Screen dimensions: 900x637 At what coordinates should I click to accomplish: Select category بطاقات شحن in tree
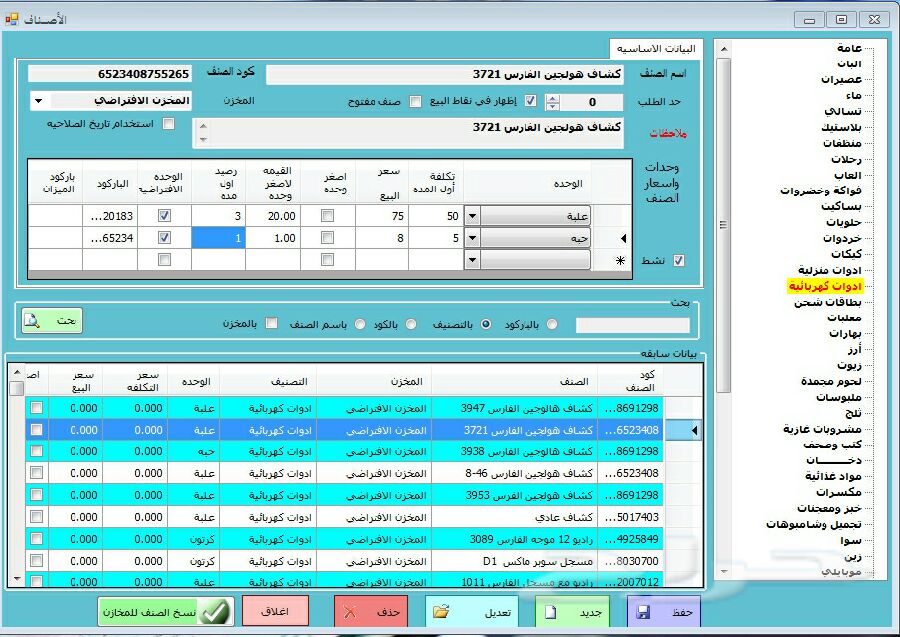click(x=828, y=302)
